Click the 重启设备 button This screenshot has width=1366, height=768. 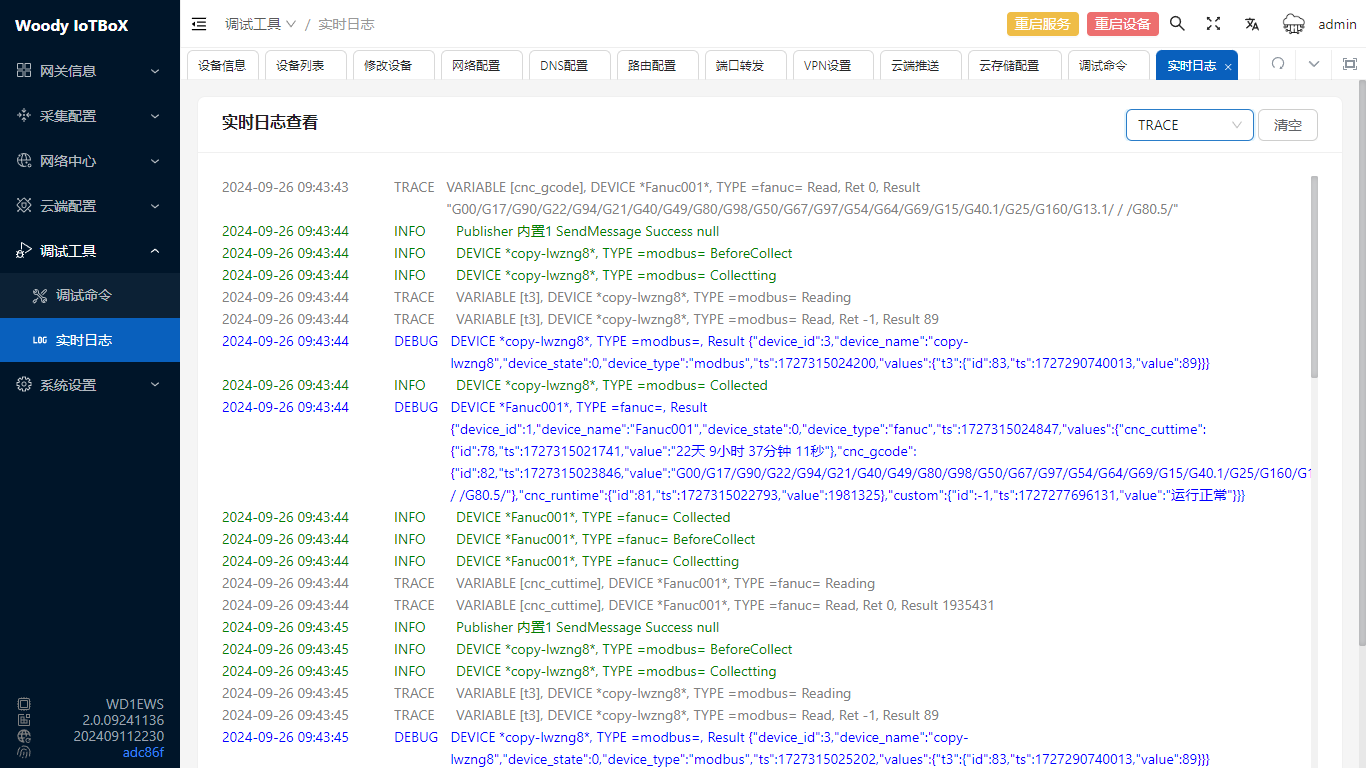(x=1122, y=24)
